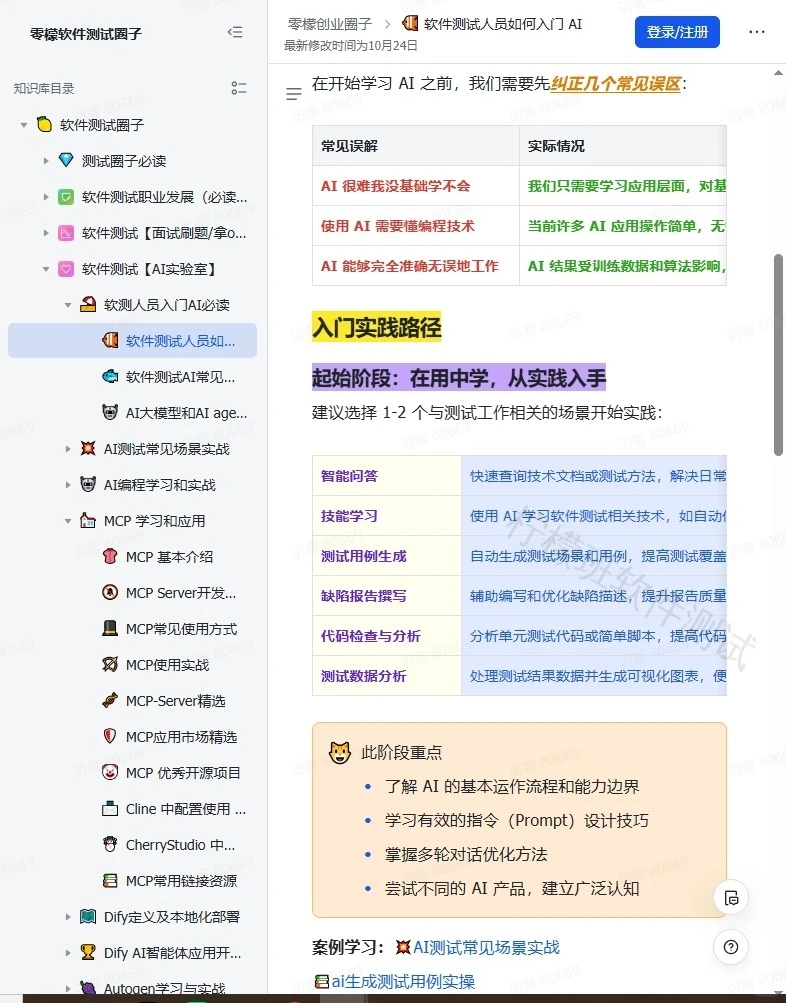This screenshot has width=786, height=1003.
Task: Click the 技能学习 table cell
Action: [386, 516]
